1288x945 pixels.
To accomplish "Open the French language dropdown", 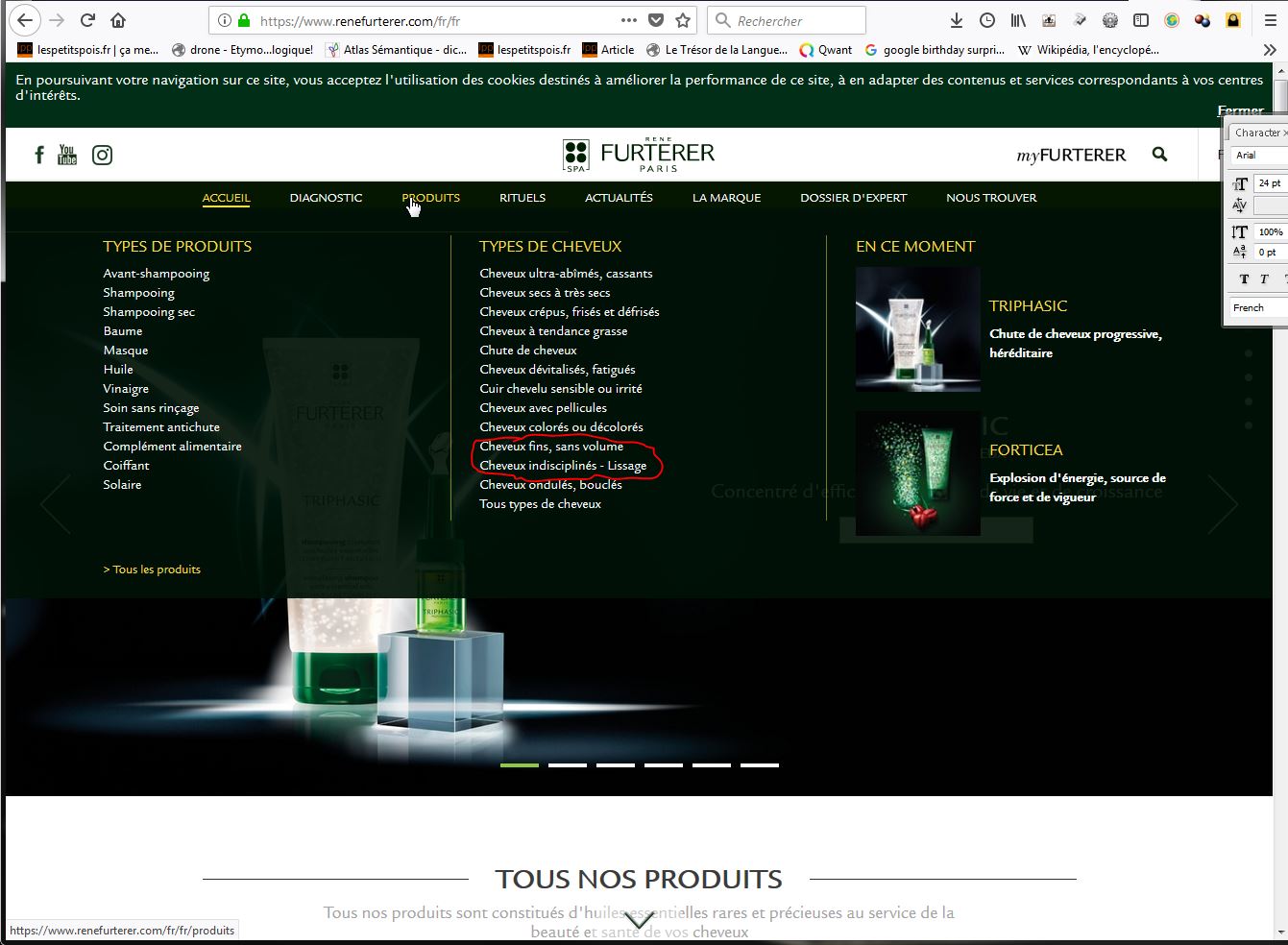I will tap(1260, 307).
